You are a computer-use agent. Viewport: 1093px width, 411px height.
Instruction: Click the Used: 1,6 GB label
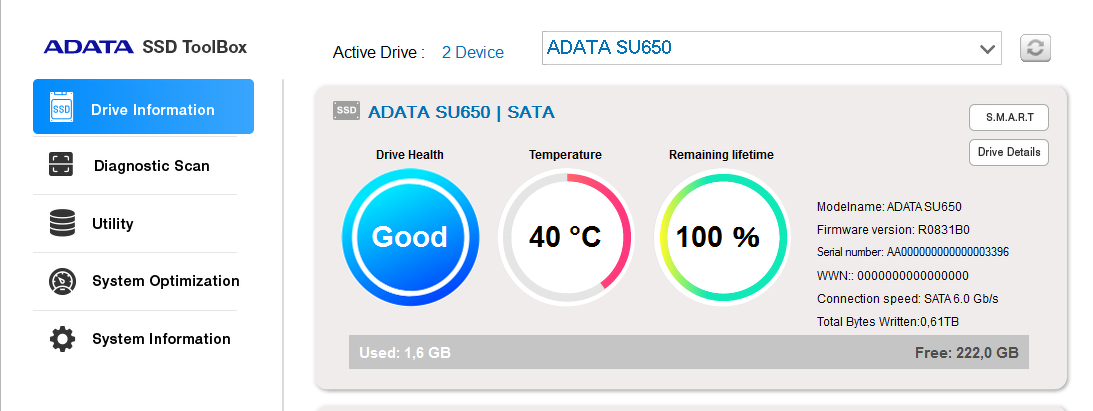pos(405,353)
